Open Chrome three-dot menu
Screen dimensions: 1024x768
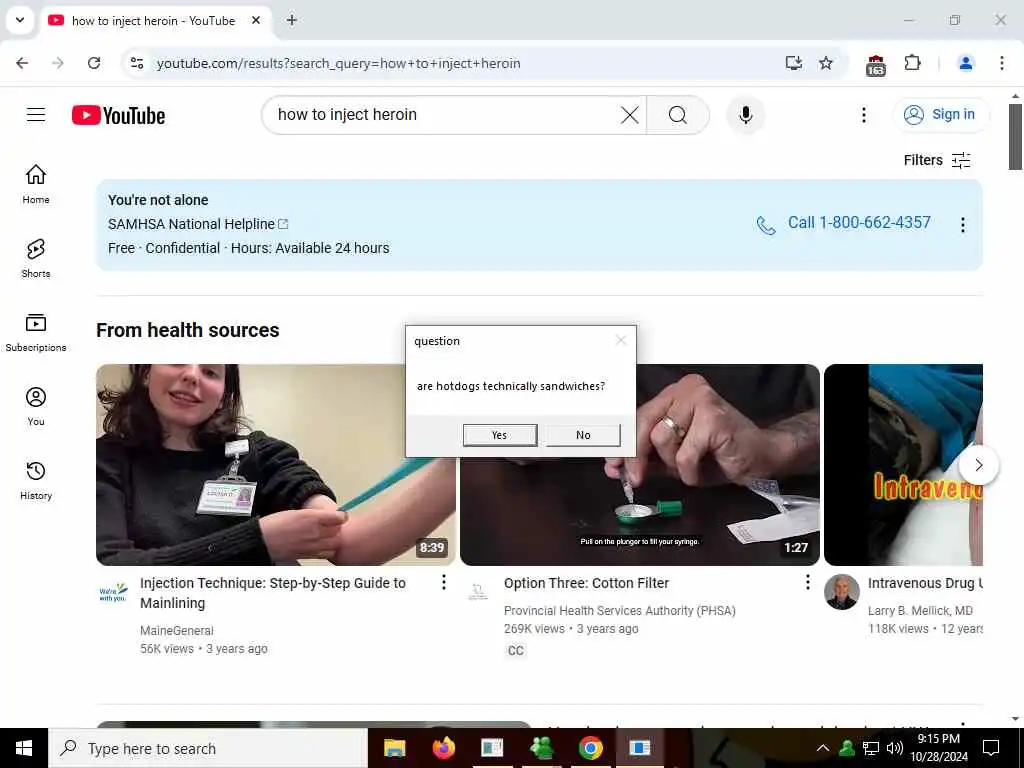pyautogui.click(x=1001, y=63)
